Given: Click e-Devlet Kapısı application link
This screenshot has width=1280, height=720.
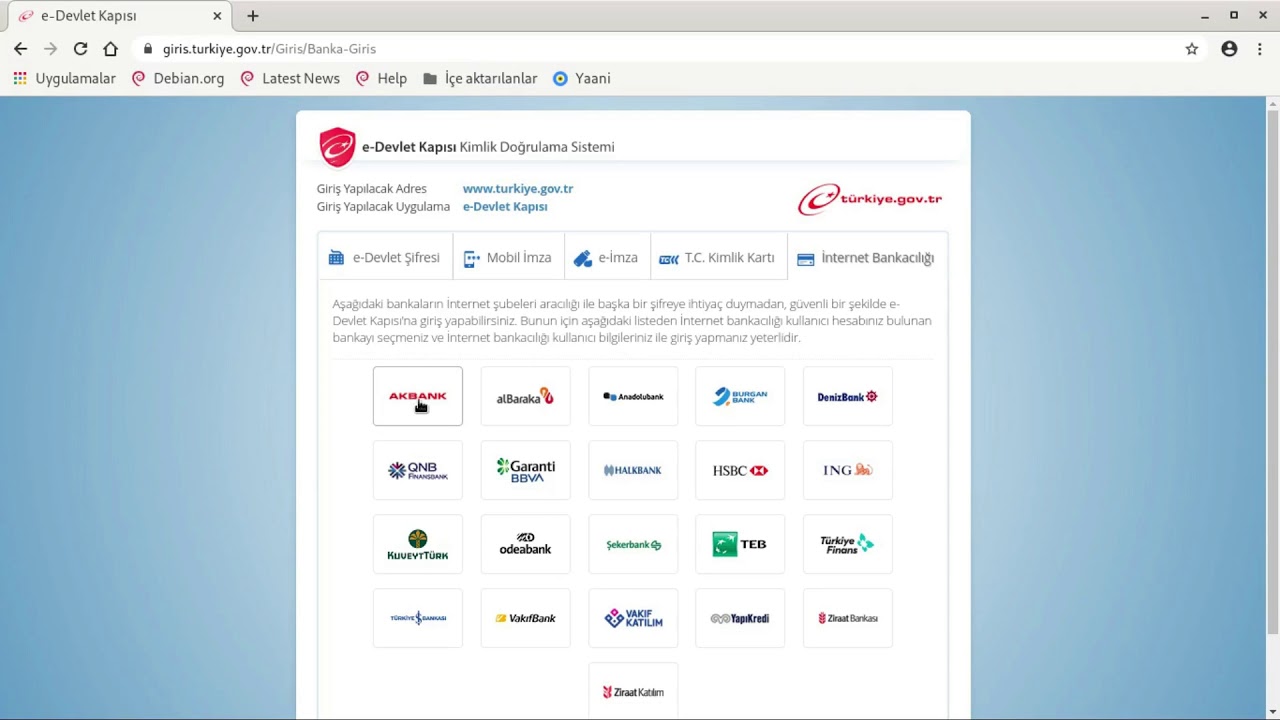Looking at the screenshot, I should coord(505,207).
